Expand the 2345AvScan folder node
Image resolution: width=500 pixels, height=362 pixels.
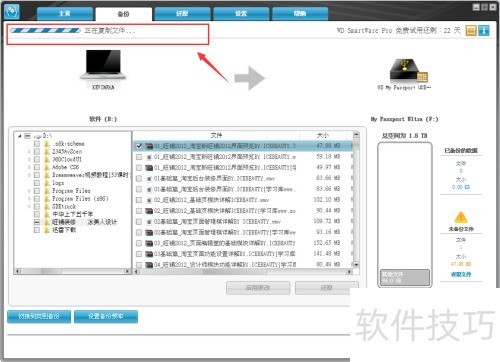(x=29, y=152)
